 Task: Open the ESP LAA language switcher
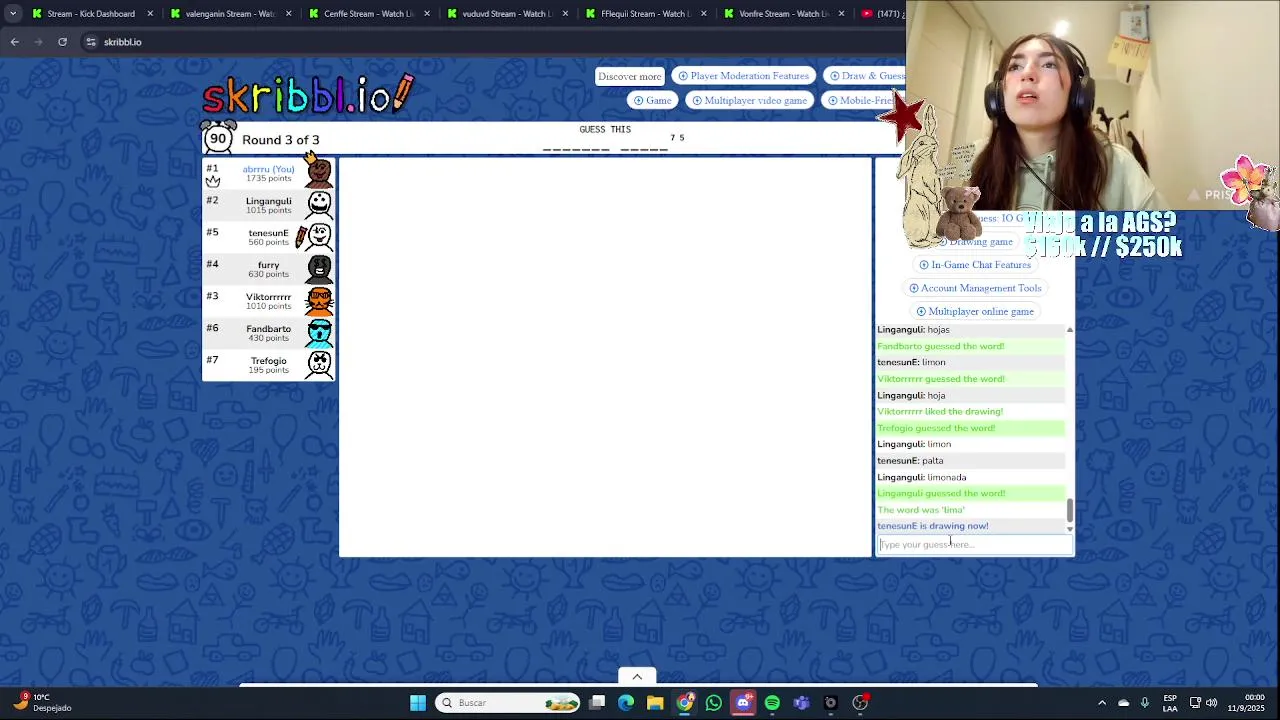click(1170, 703)
